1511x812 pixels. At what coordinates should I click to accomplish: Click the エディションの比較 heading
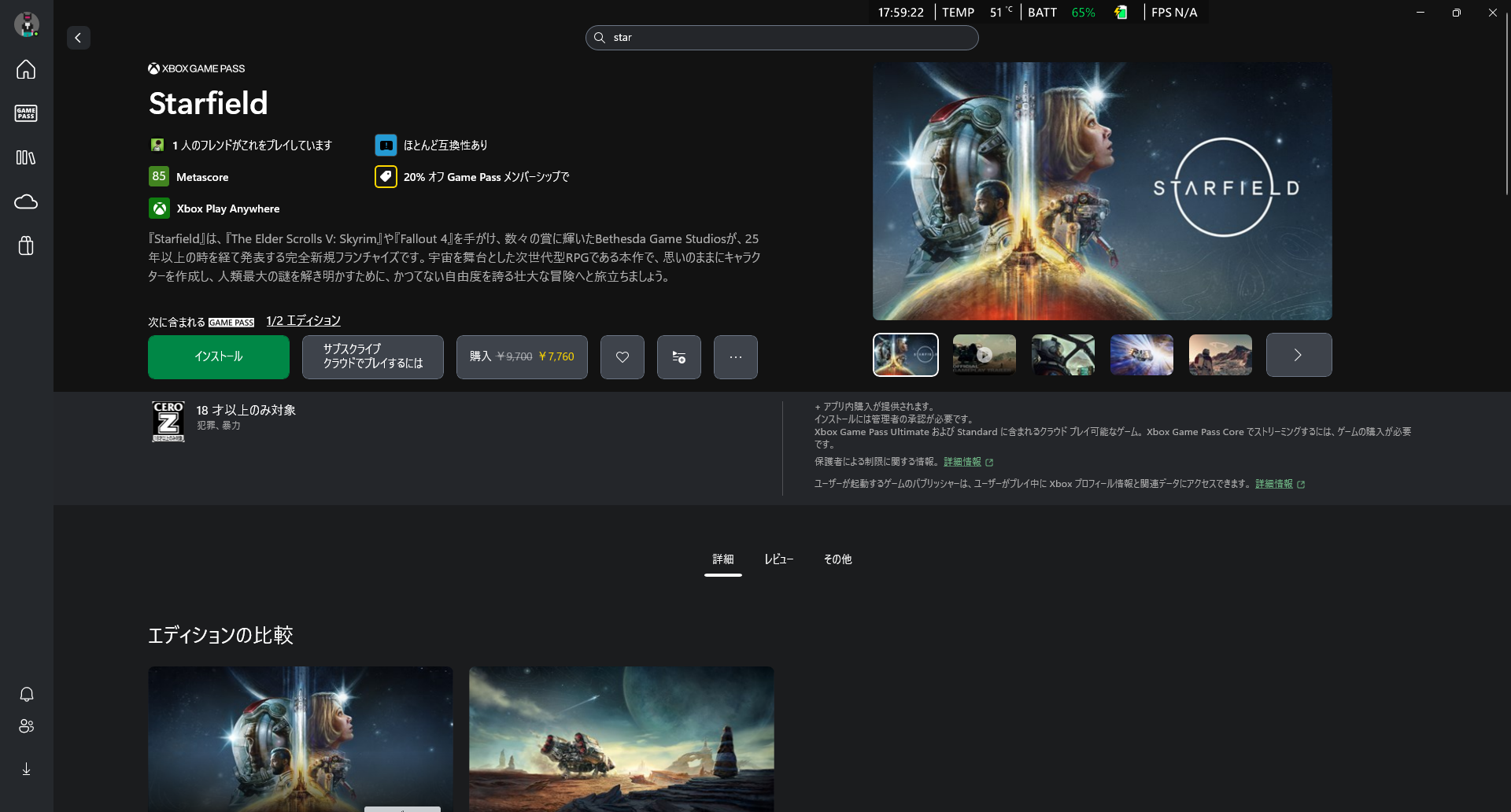pyautogui.click(x=221, y=635)
